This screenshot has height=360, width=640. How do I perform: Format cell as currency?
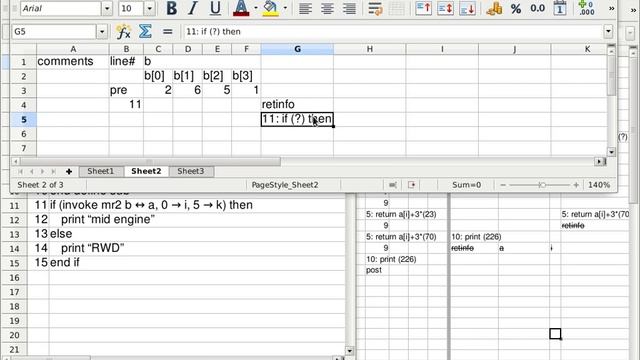(x=494, y=9)
